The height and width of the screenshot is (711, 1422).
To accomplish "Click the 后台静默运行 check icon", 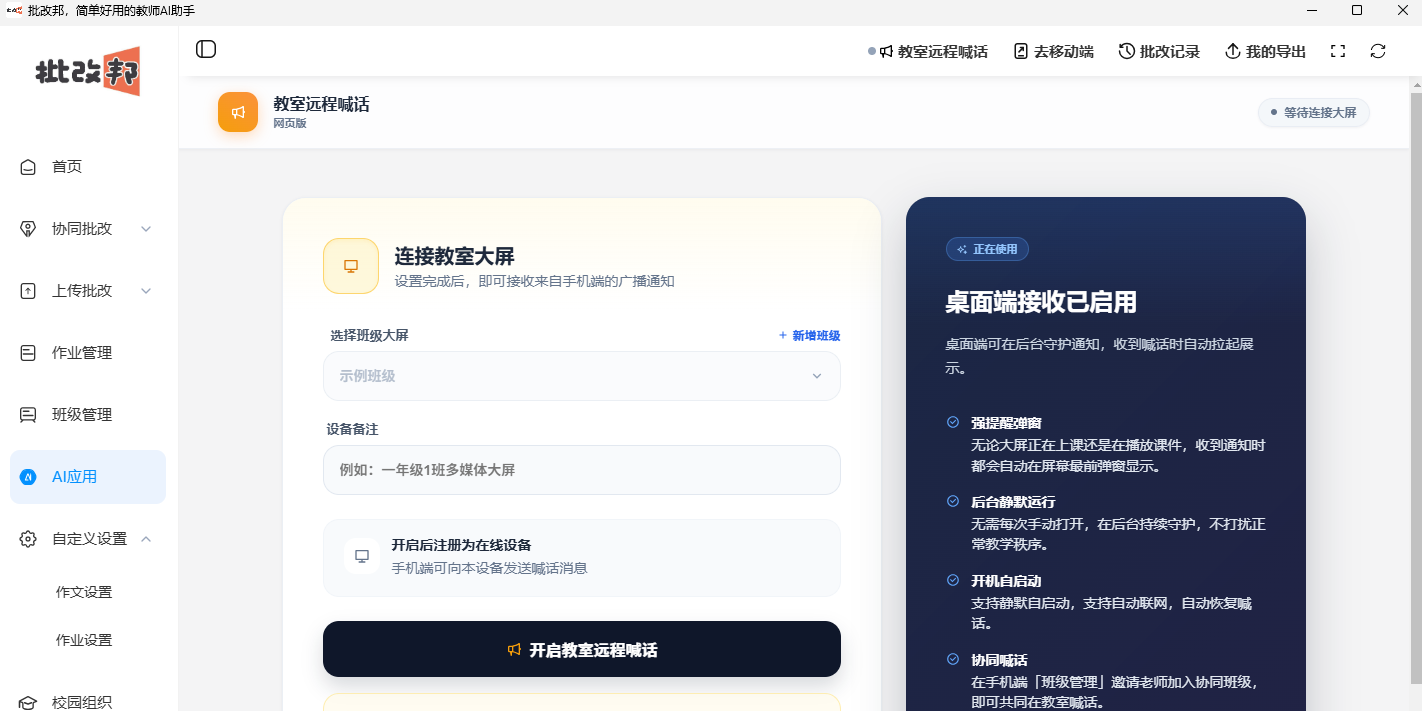I will pos(953,501).
